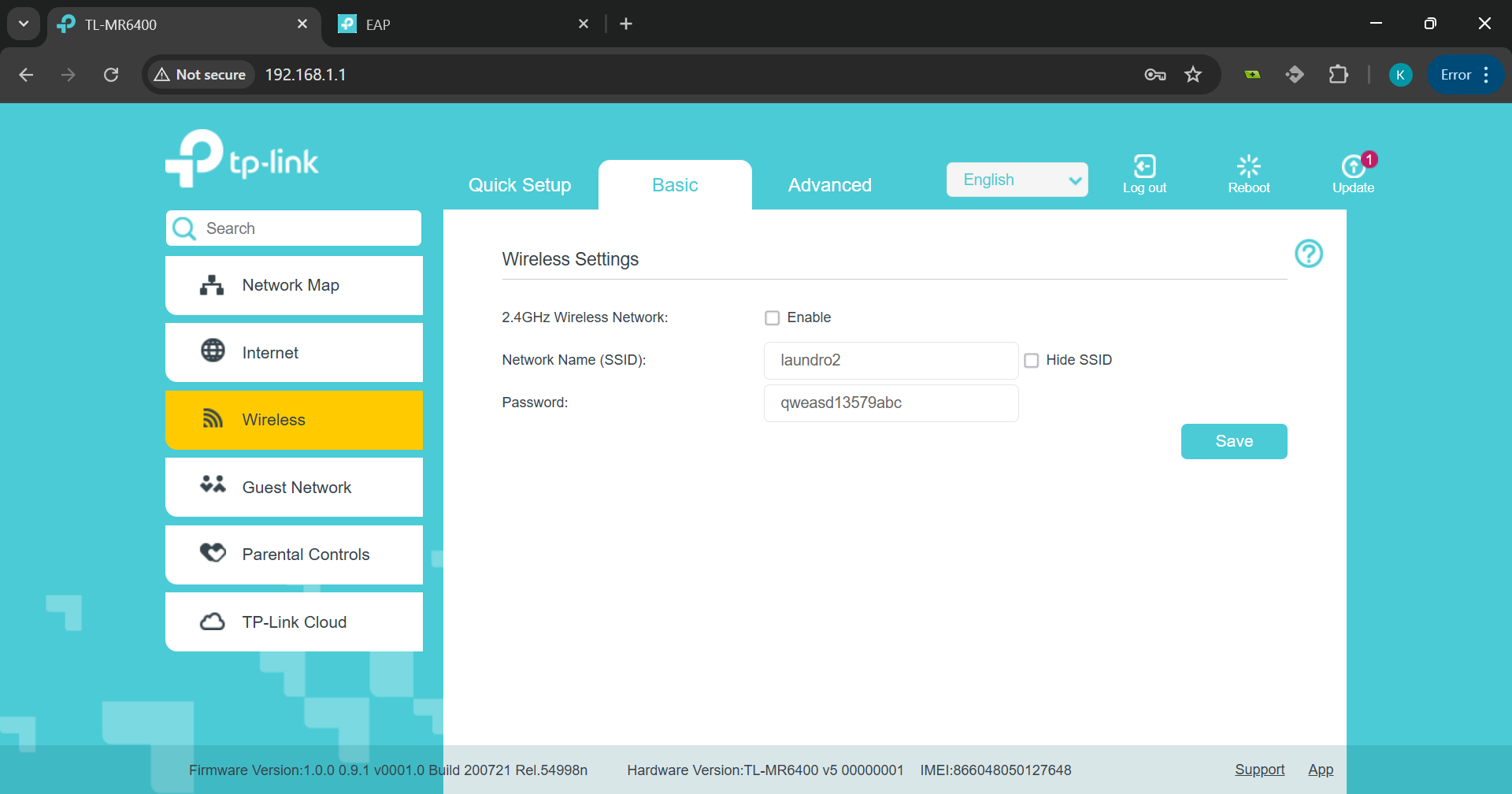Open the App link in footer
Viewport: 1512px width, 794px height.
click(1321, 770)
